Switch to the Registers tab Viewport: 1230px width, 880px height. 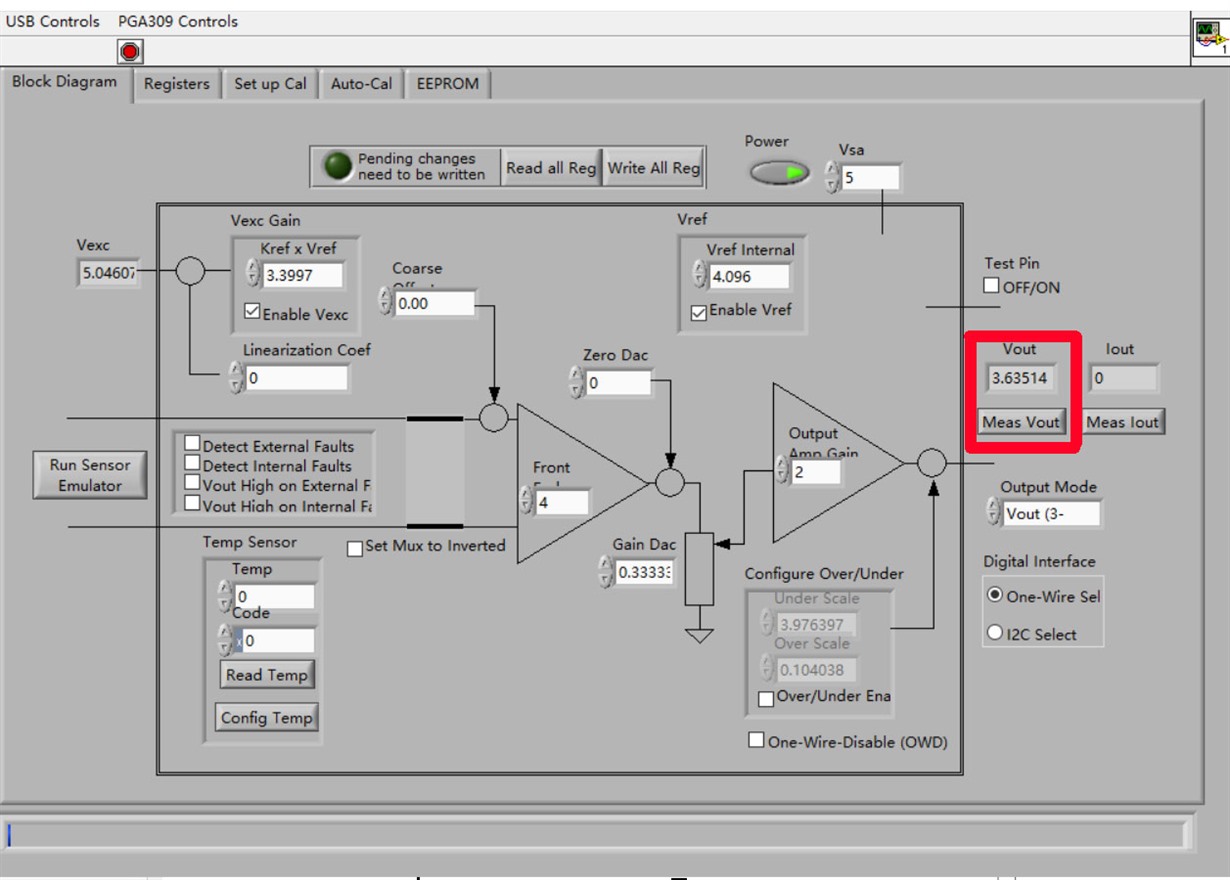[176, 84]
